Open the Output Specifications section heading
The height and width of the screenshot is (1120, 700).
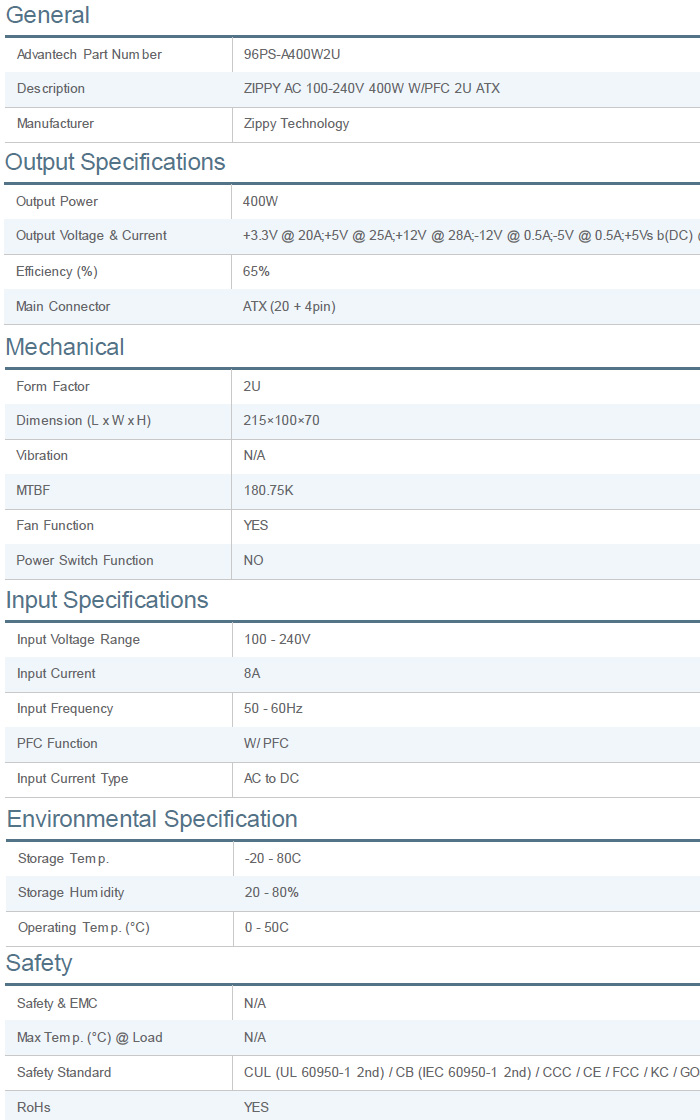116,163
